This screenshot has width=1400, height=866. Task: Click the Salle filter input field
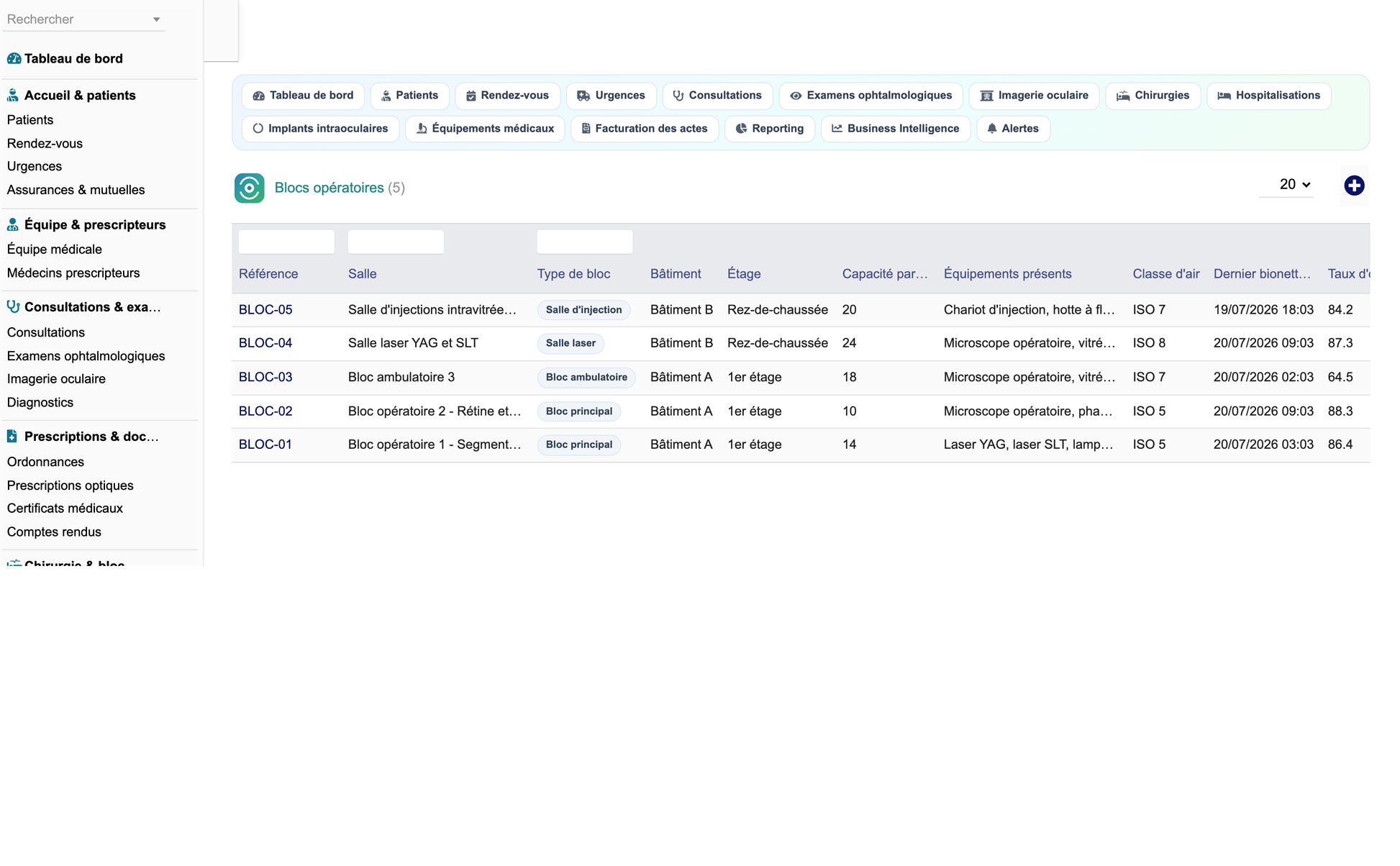pyautogui.click(x=396, y=242)
